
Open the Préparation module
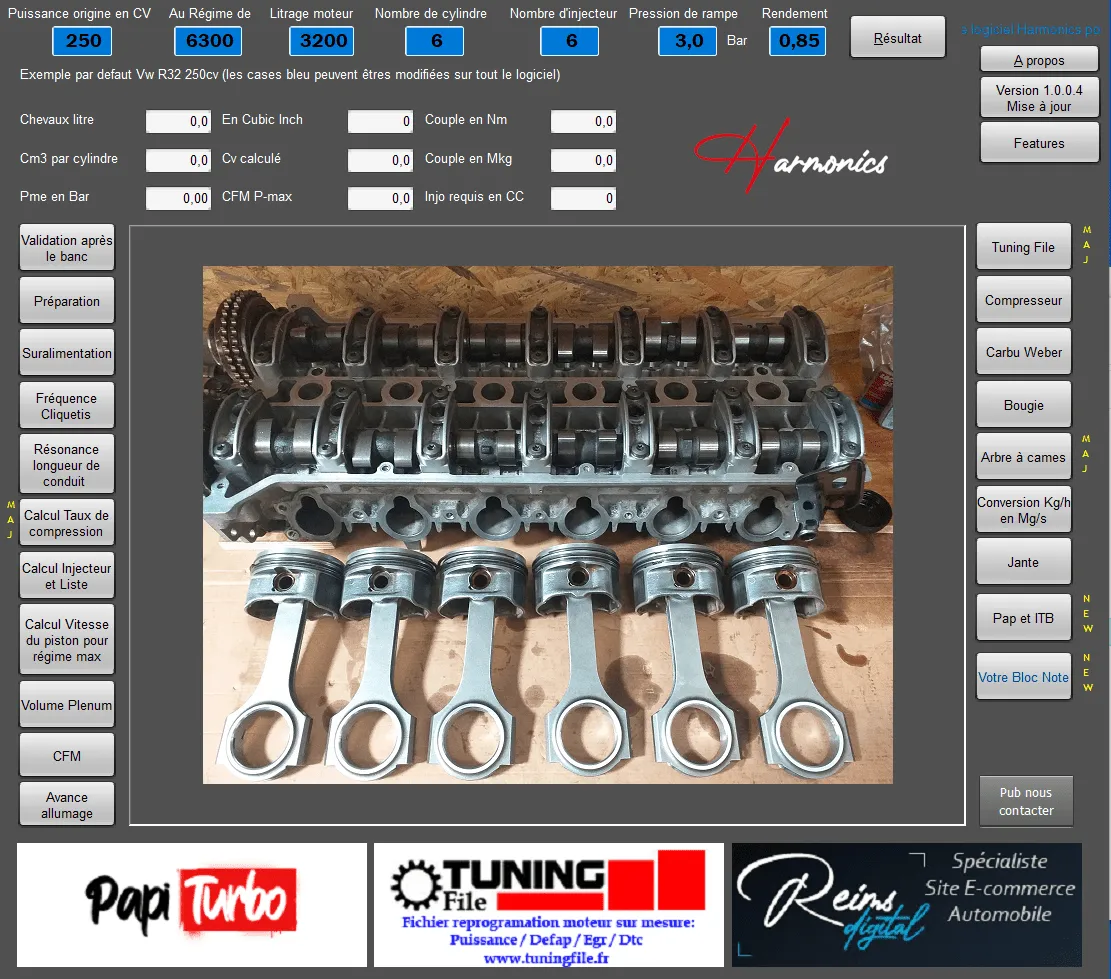click(x=66, y=300)
